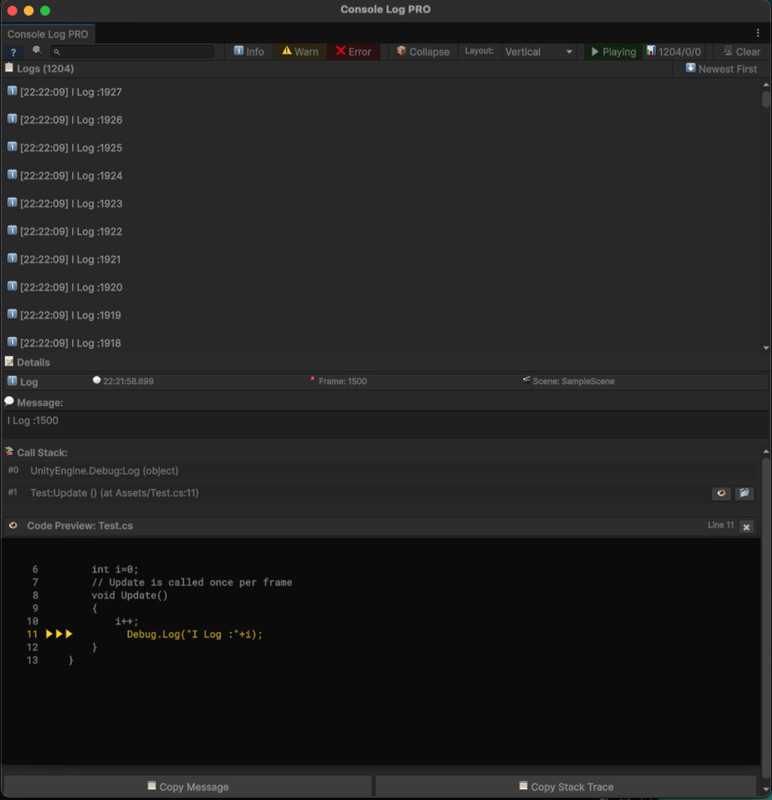Click highlighted Debug.Log code line 11
The image size is (772, 800).
194,635
